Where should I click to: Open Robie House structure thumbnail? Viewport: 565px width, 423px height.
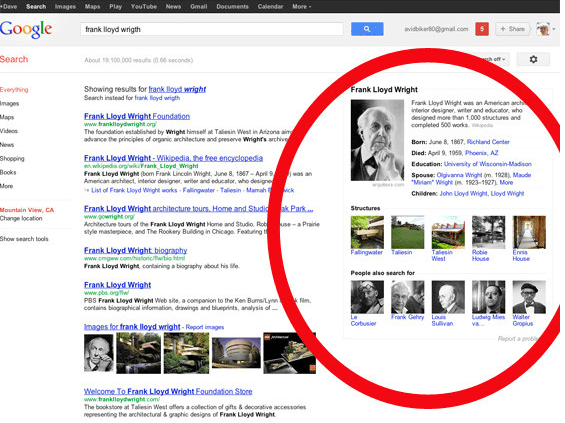(x=489, y=232)
